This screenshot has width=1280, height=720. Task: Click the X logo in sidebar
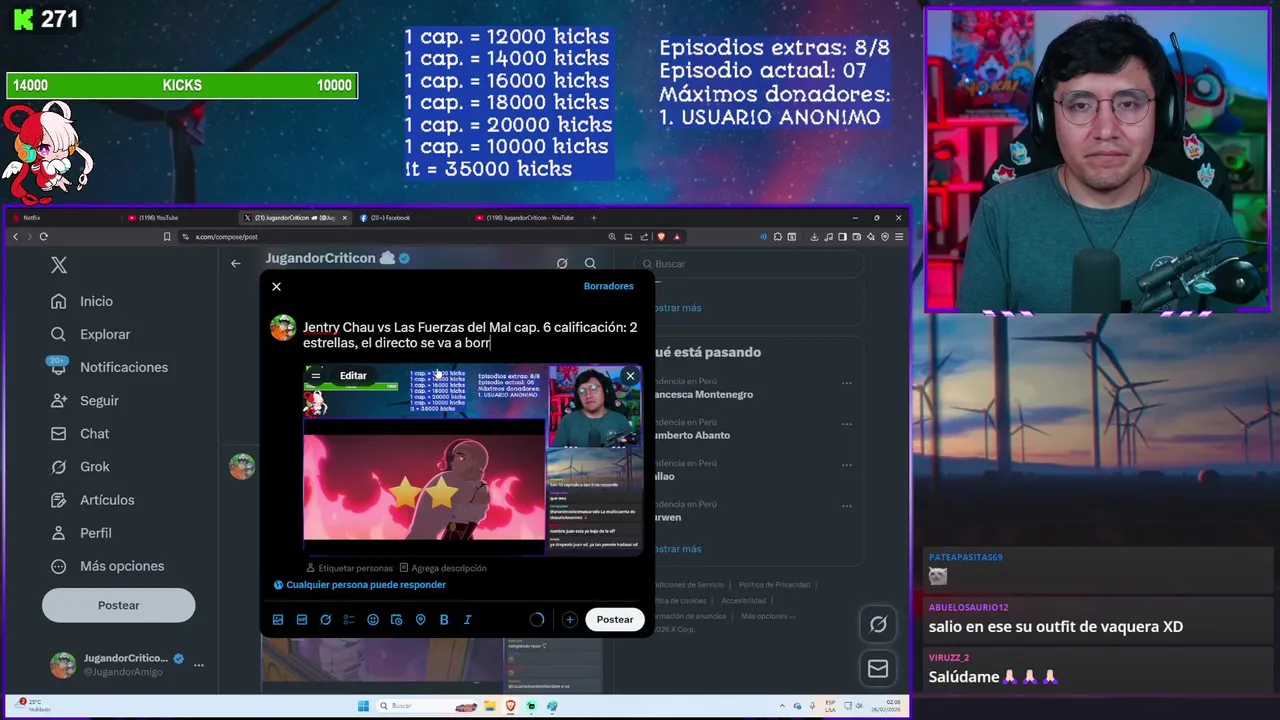pyautogui.click(x=59, y=265)
